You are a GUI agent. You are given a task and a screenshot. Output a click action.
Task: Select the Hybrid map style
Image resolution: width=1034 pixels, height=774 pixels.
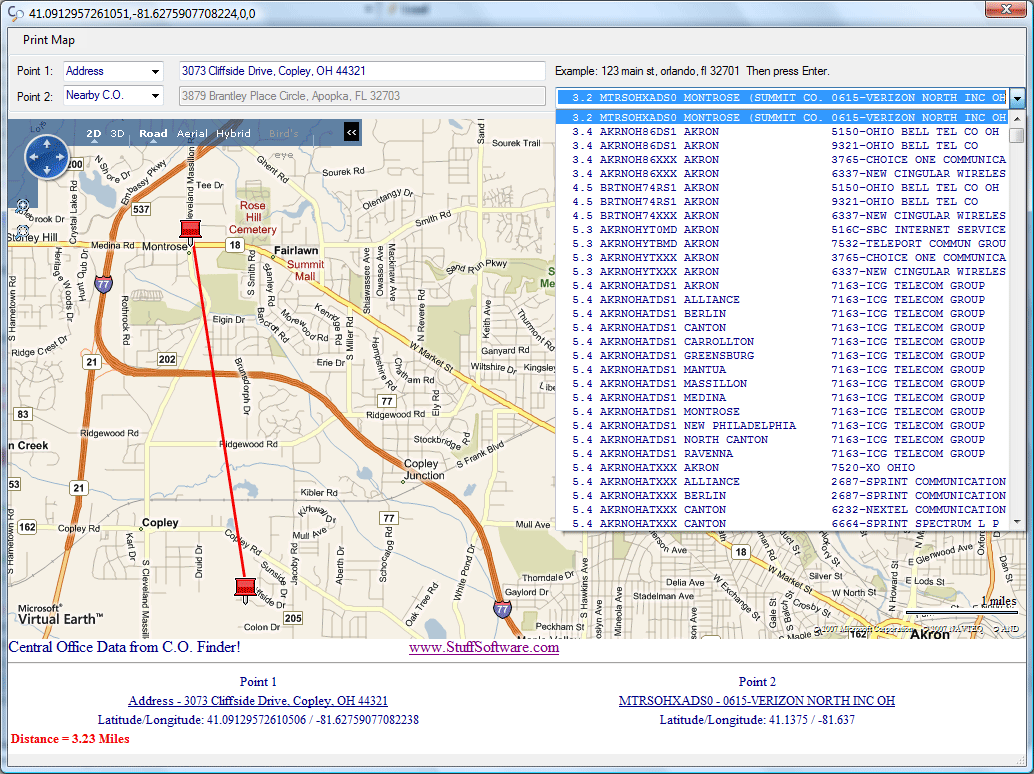(x=233, y=133)
